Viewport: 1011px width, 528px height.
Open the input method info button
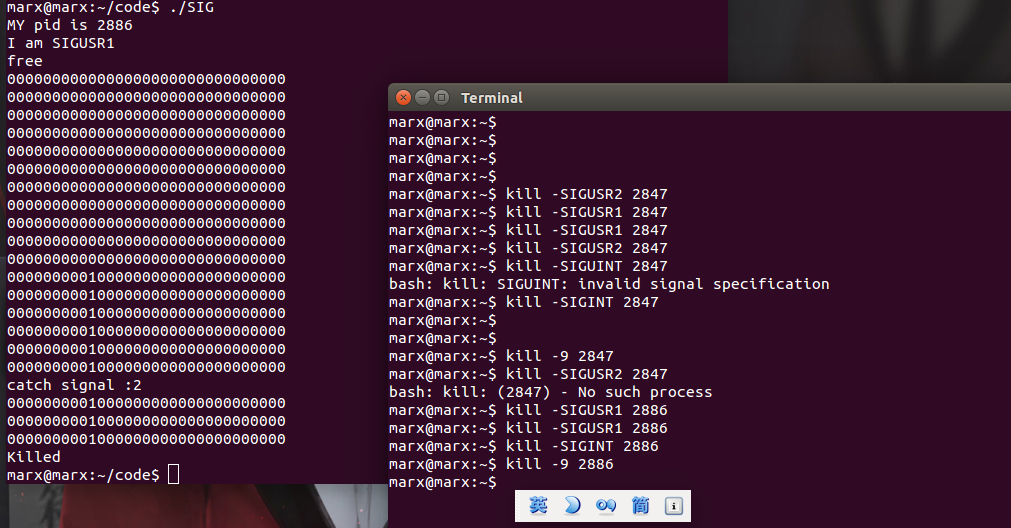pos(674,506)
